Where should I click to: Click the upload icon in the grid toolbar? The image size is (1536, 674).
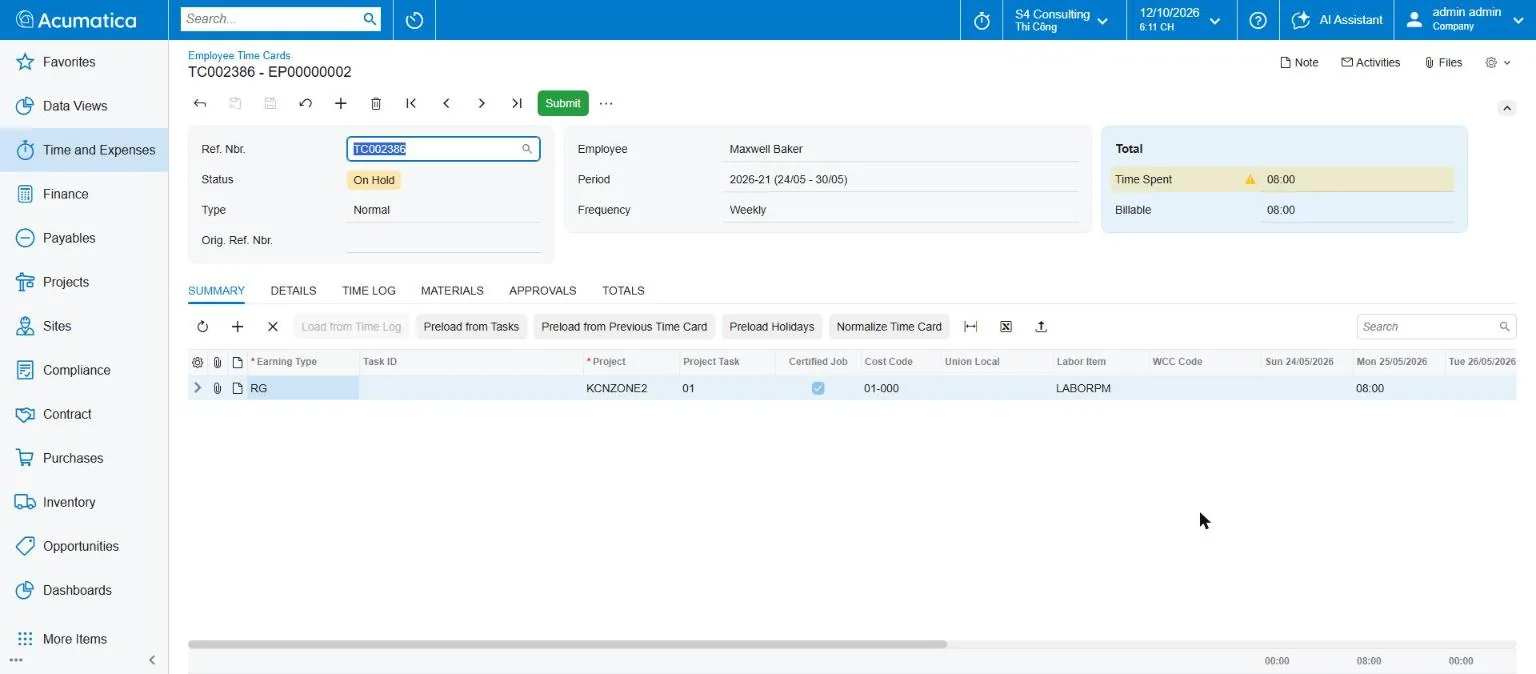pyautogui.click(x=1041, y=327)
